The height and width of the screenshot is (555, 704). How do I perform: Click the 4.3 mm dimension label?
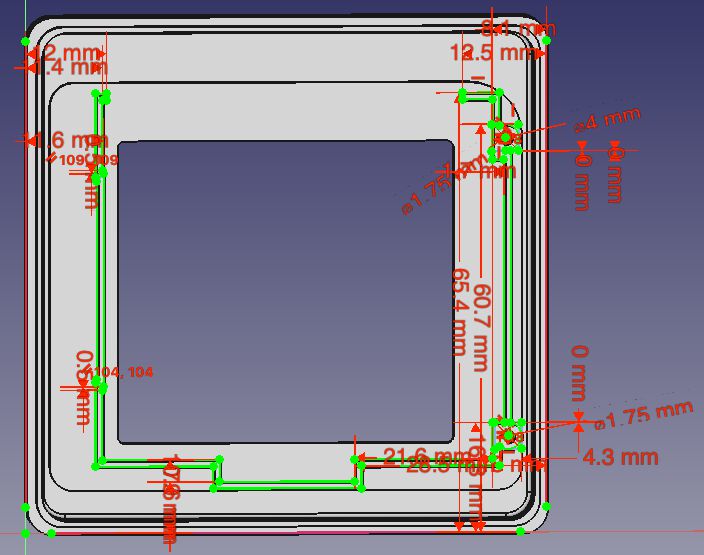pyautogui.click(x=620, y=458)
